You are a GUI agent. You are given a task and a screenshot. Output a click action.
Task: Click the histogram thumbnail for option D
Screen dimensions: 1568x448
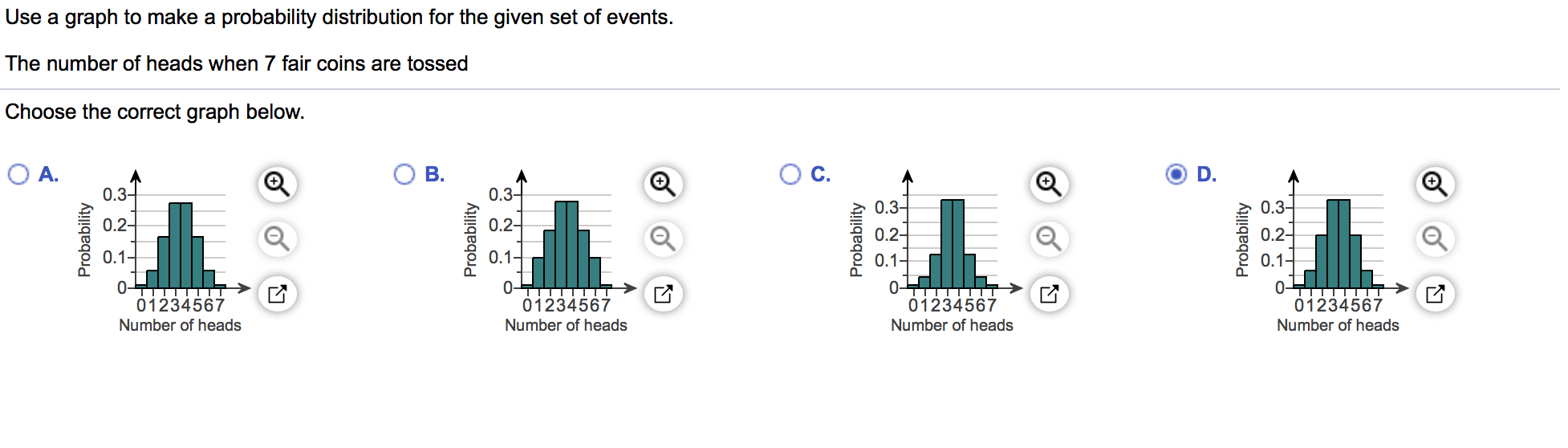pos(1322,250)
